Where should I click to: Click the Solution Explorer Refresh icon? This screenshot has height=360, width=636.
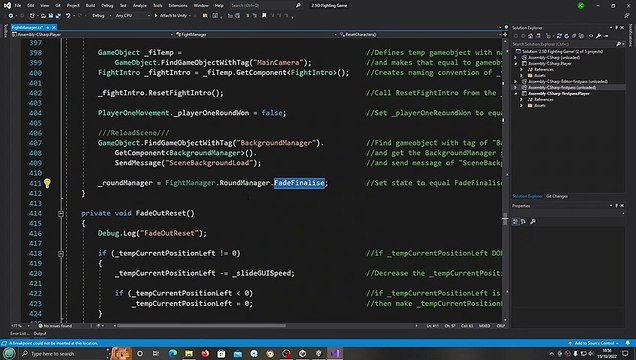pyautogui.click(x=567, y=36)
